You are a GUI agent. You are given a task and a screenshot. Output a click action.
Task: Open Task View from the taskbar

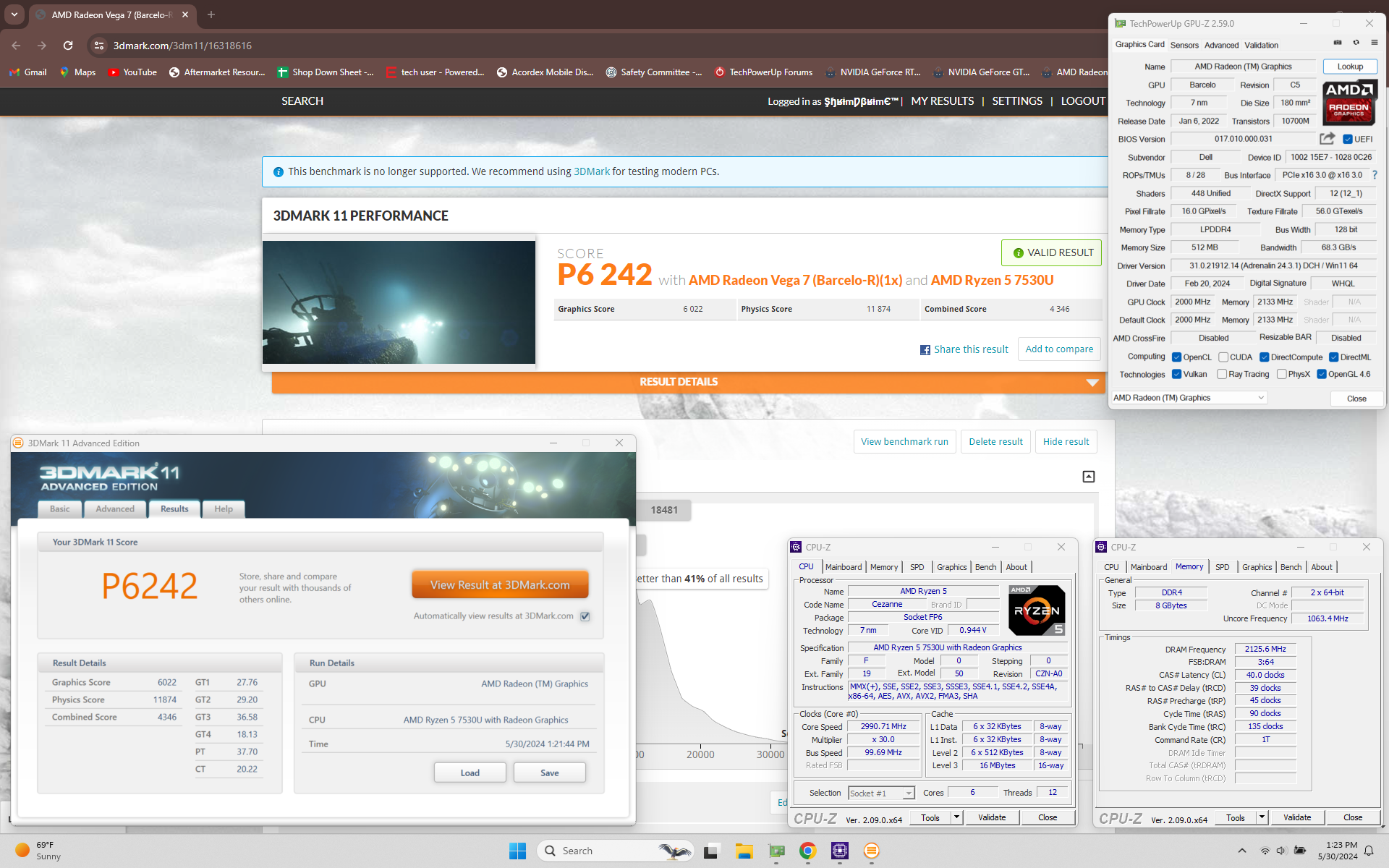pos(711,851)
